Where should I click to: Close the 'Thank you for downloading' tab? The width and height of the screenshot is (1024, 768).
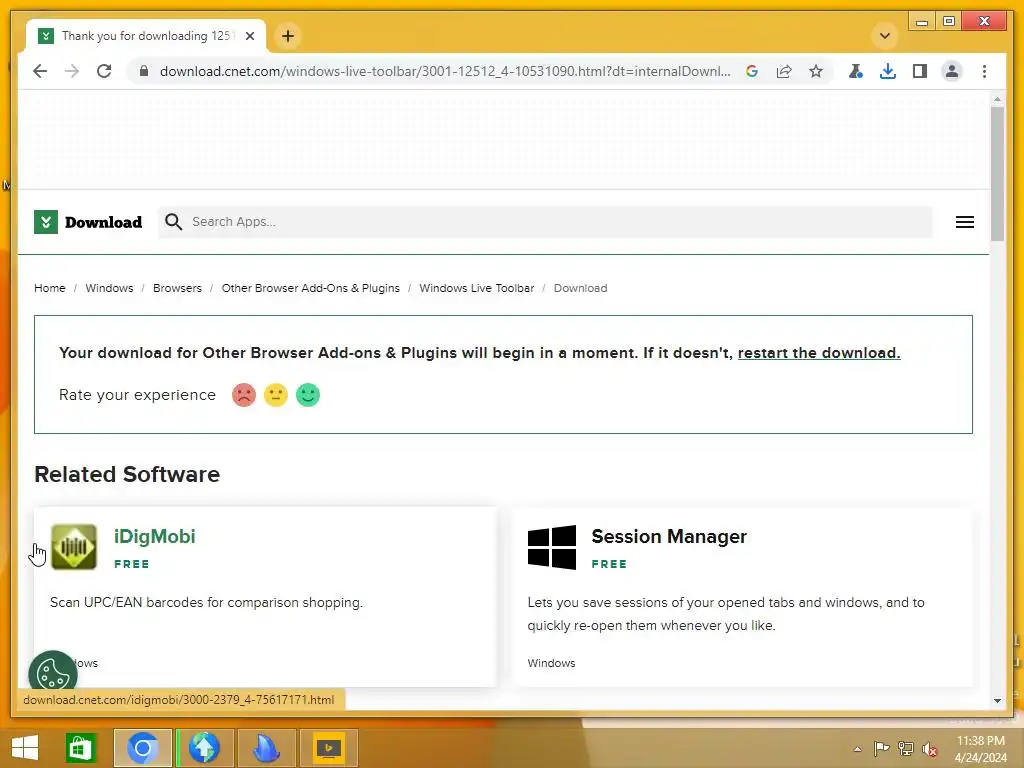[249, 36]
